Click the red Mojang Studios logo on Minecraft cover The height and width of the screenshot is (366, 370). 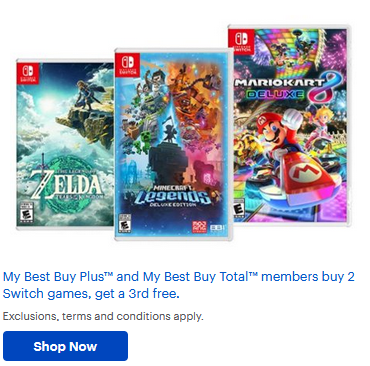pyautogui.click(x=199, y=227)
